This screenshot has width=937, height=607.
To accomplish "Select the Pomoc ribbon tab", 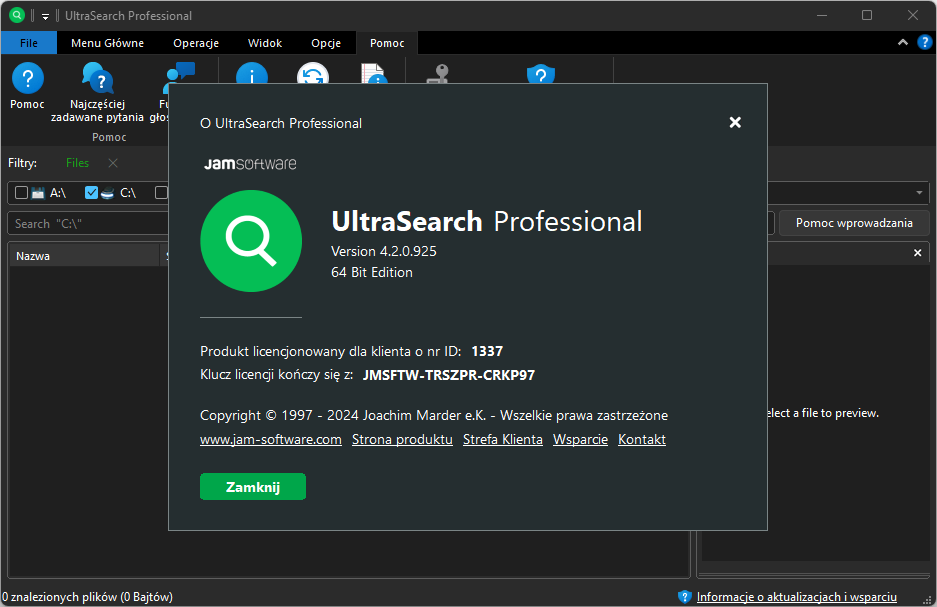I will [387, 43].
